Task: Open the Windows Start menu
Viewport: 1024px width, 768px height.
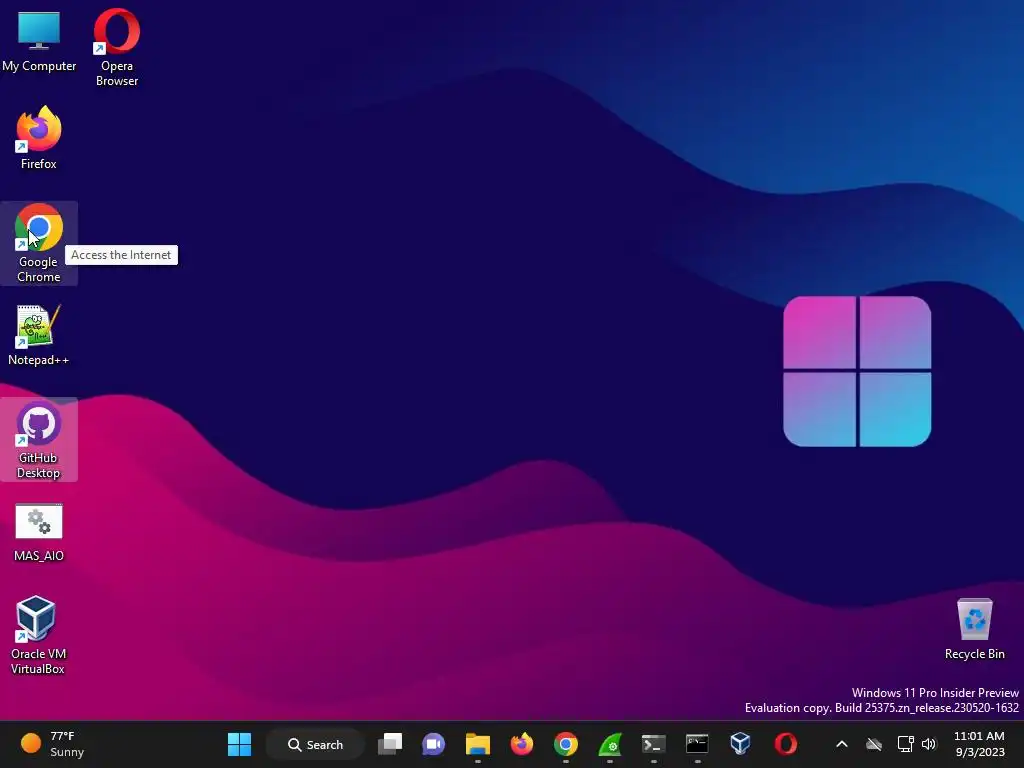Action: pos(239,744)
